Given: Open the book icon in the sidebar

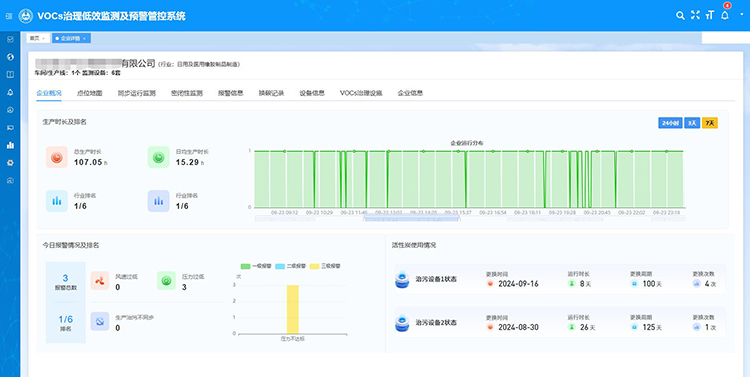Looking at the screenshot, I should pyautogui.click(x=10, y=75).
